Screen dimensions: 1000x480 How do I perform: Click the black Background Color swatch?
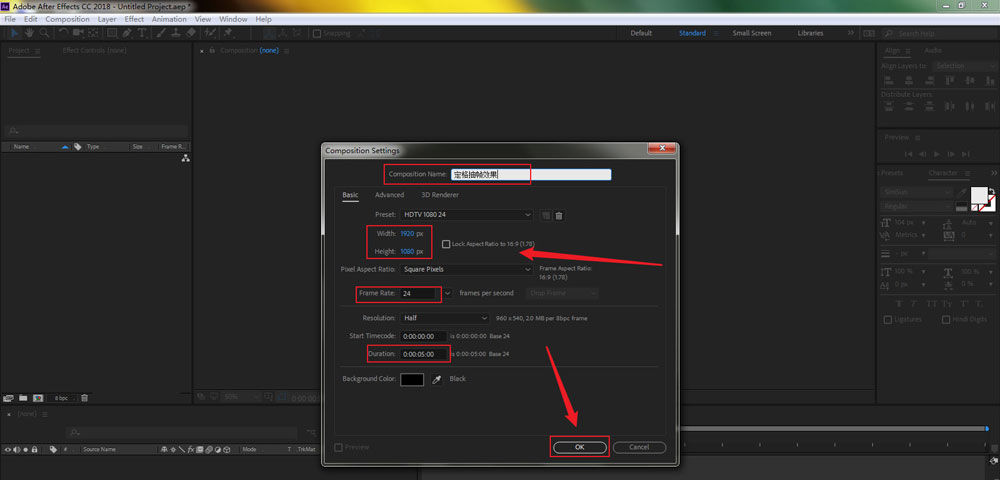412,379
